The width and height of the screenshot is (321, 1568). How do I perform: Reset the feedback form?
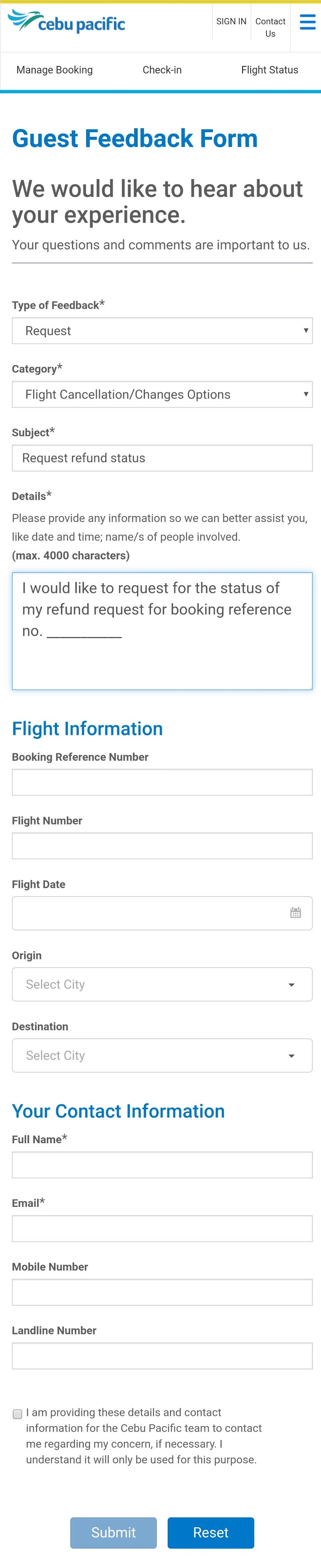point(210,1533)
